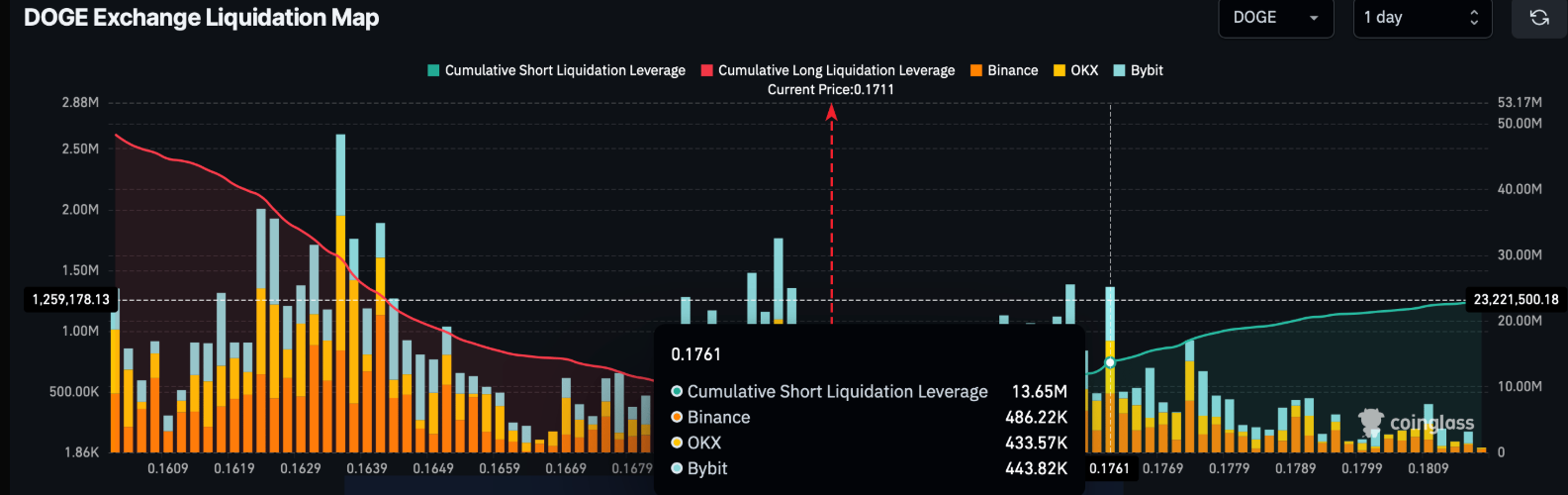
Task: Toggle Cumulative Short Liquidation Leverage legend
Action: 556,70
